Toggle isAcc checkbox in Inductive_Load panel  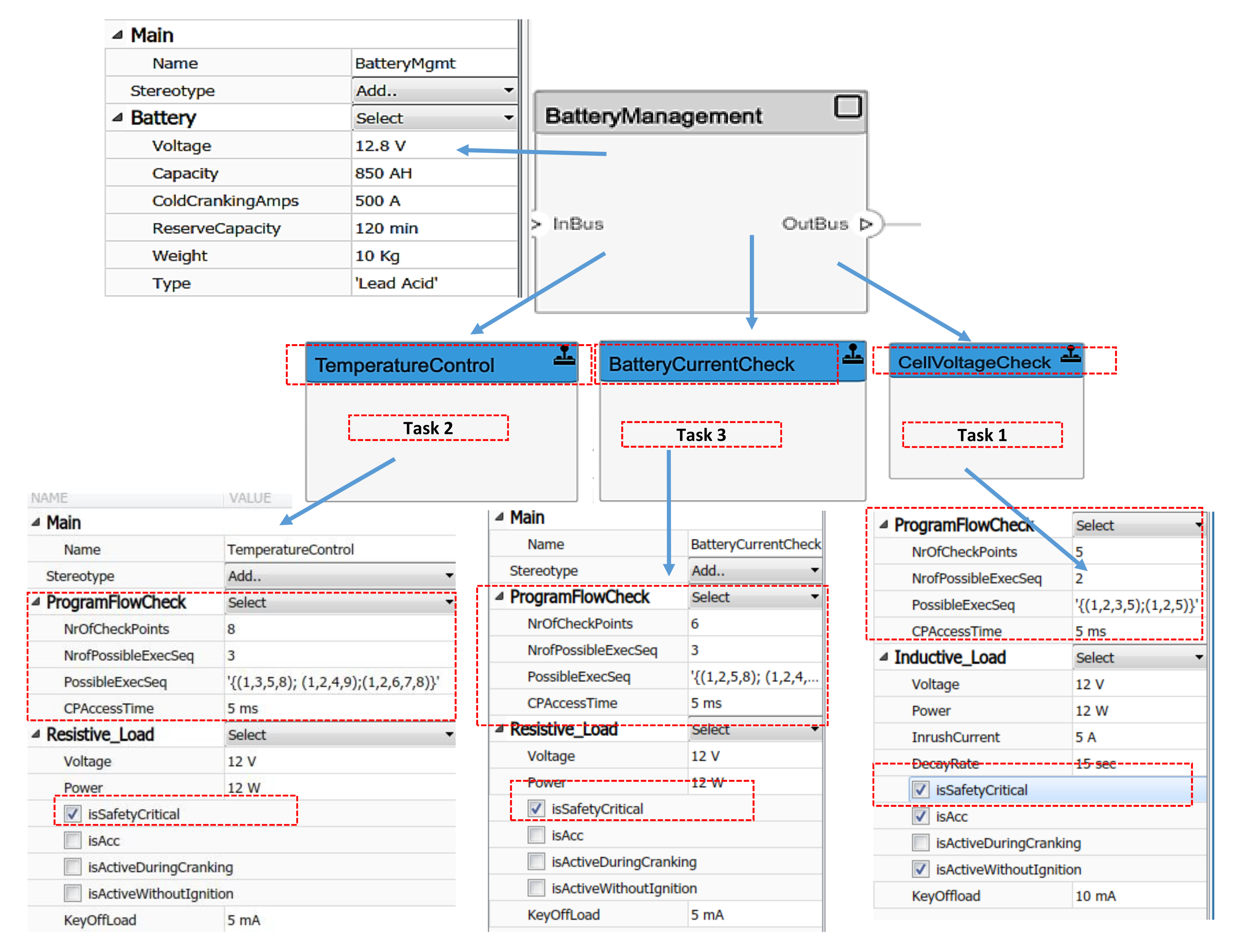[x=920, y=816]
